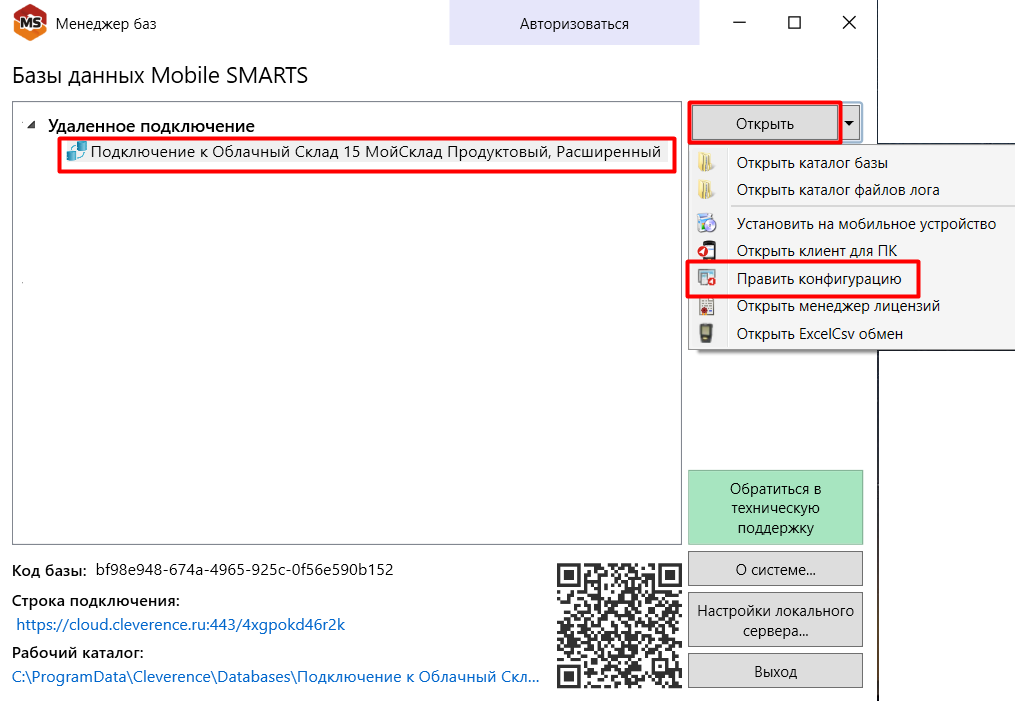This screenshot has width=1015, height=701.
Task: Click the Рабочий каталог label
Action: (x=78, y=652)
